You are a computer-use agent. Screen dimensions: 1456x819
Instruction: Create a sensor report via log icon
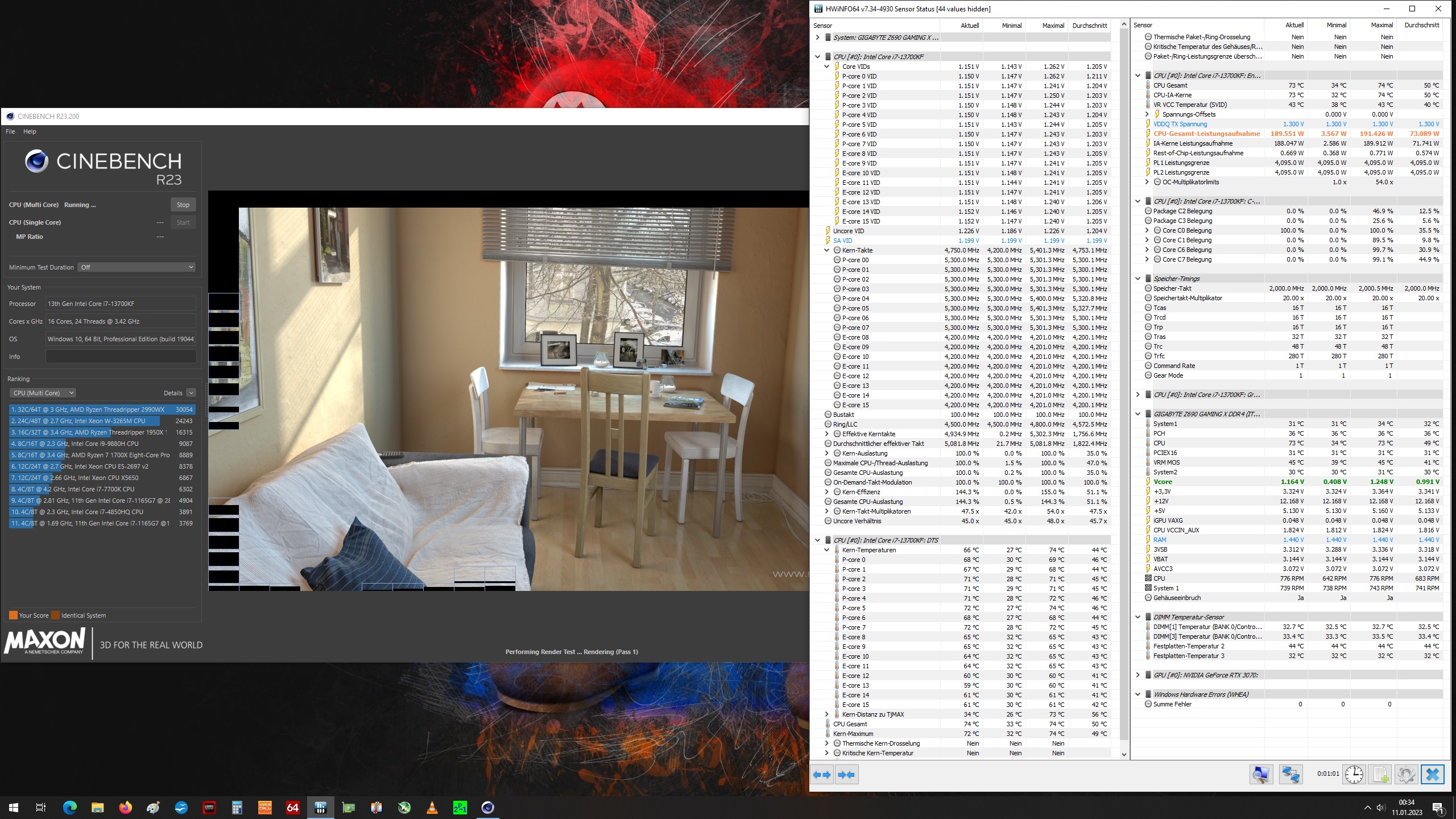[1380, 774]
